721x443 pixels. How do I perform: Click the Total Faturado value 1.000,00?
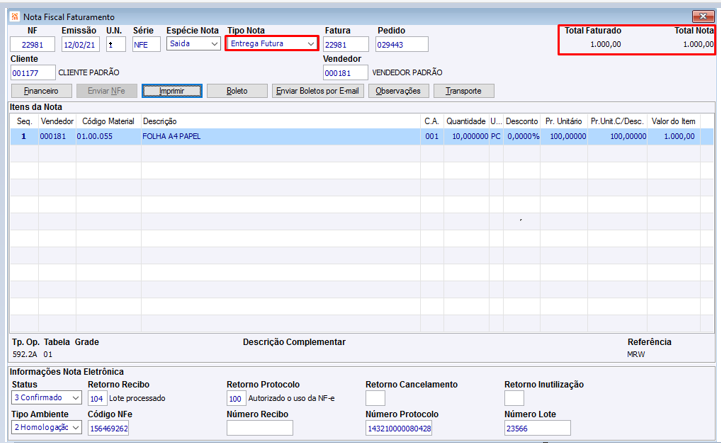pos(606,44)
